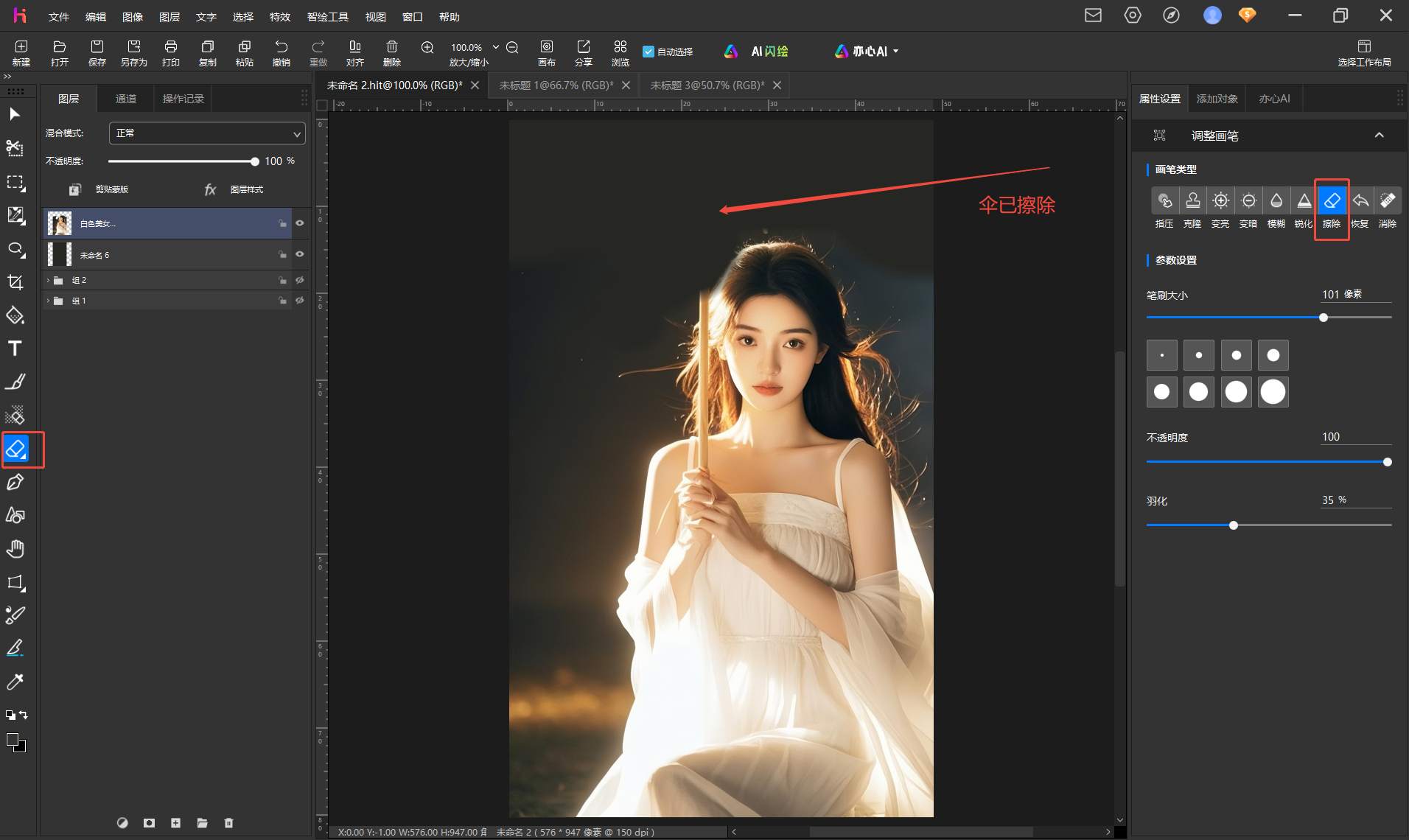1409x840 pixels.
Task: Open the 特效 menu
Action: pyautogui.click(x=279, y=16)
